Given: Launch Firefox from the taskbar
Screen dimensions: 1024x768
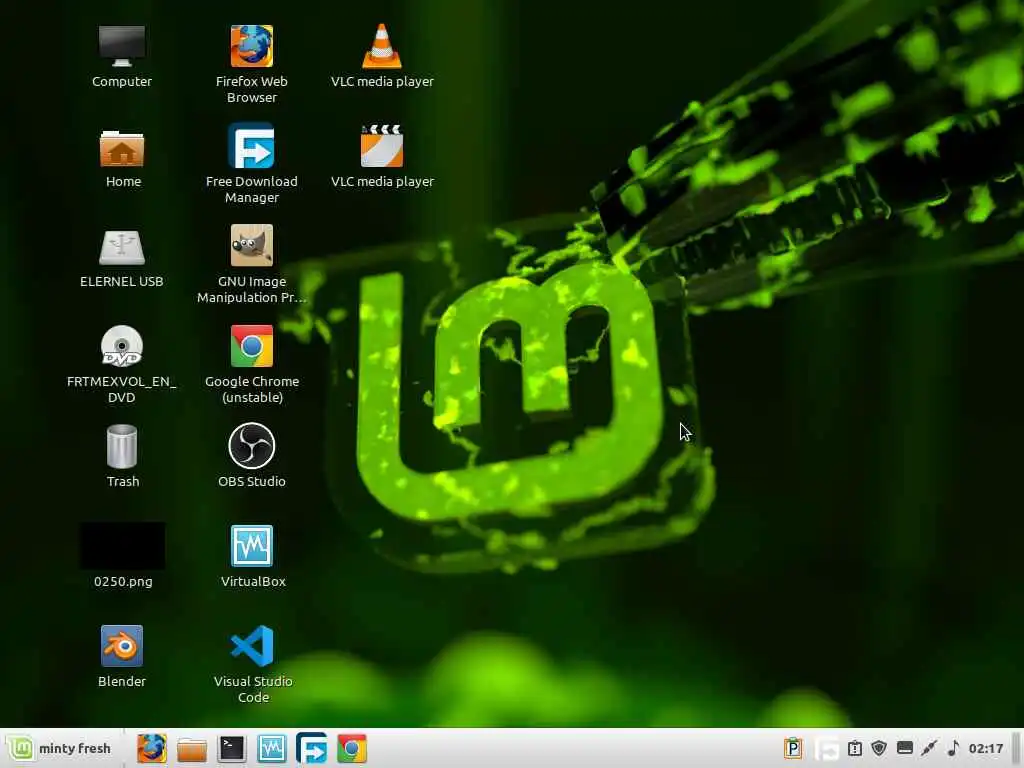Looking at the screenshot, I should (152, 748).
